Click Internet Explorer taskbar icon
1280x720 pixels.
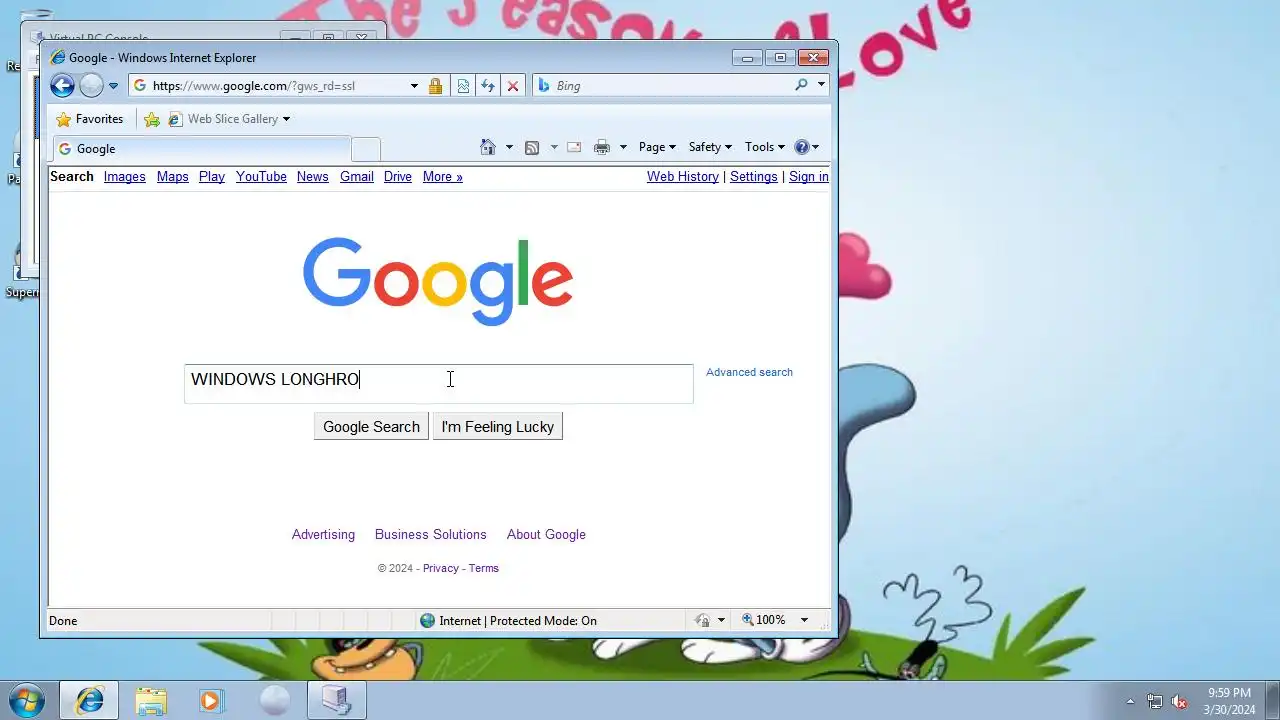[x=89, y=700]
